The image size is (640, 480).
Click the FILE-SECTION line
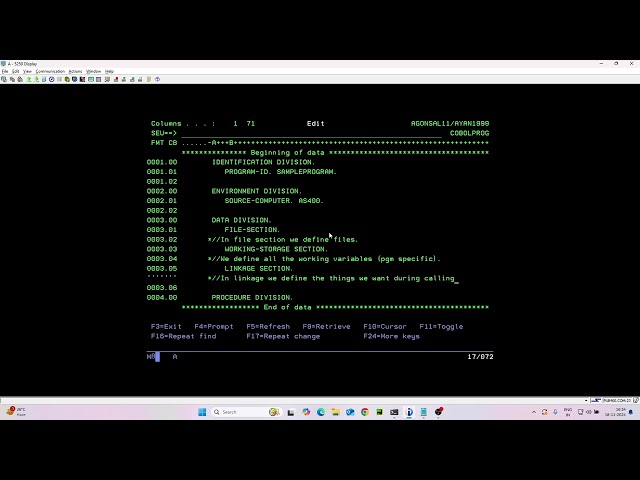[252, 230]
